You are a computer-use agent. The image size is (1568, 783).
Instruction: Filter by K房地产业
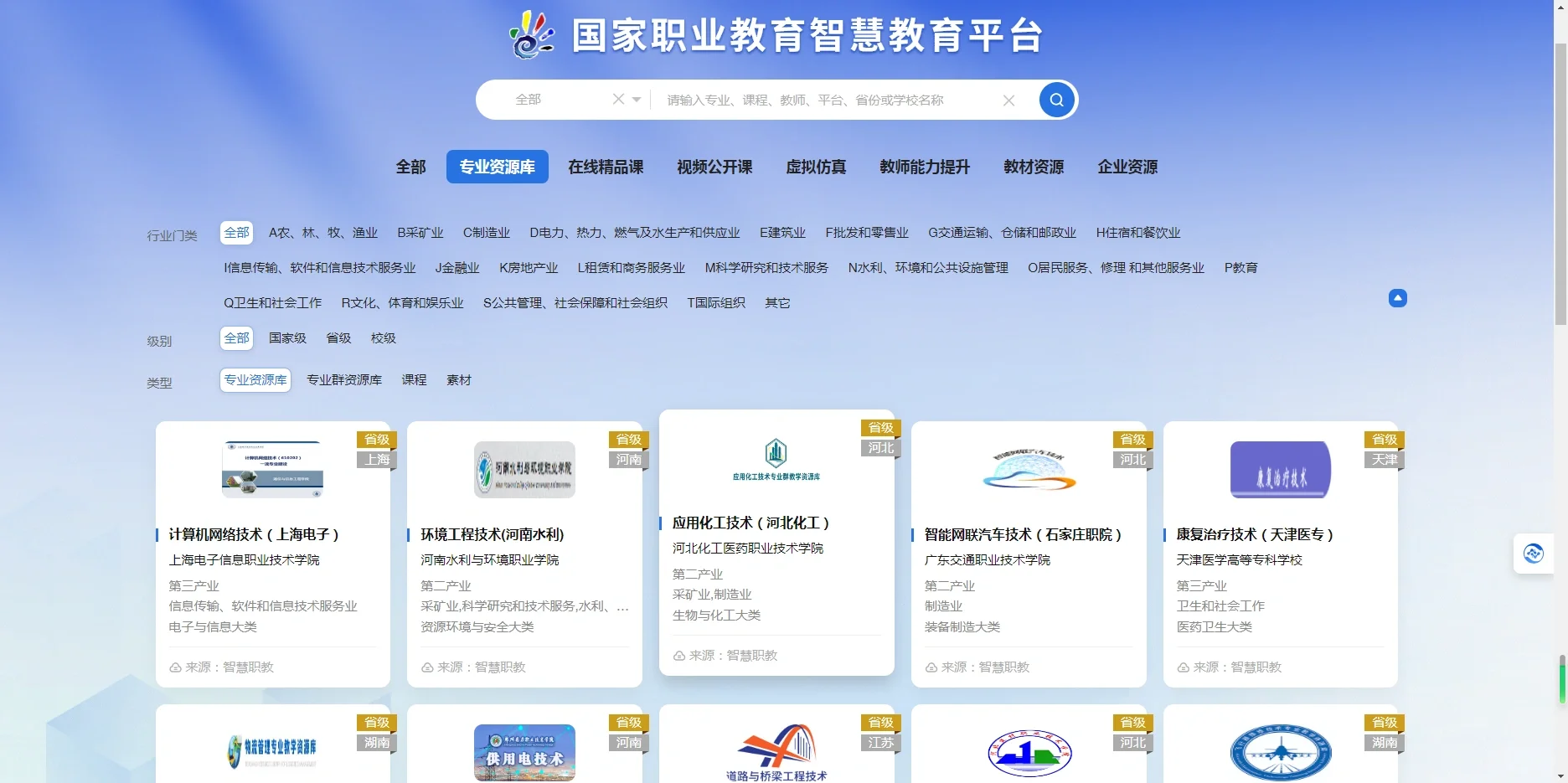pos(529,268)
